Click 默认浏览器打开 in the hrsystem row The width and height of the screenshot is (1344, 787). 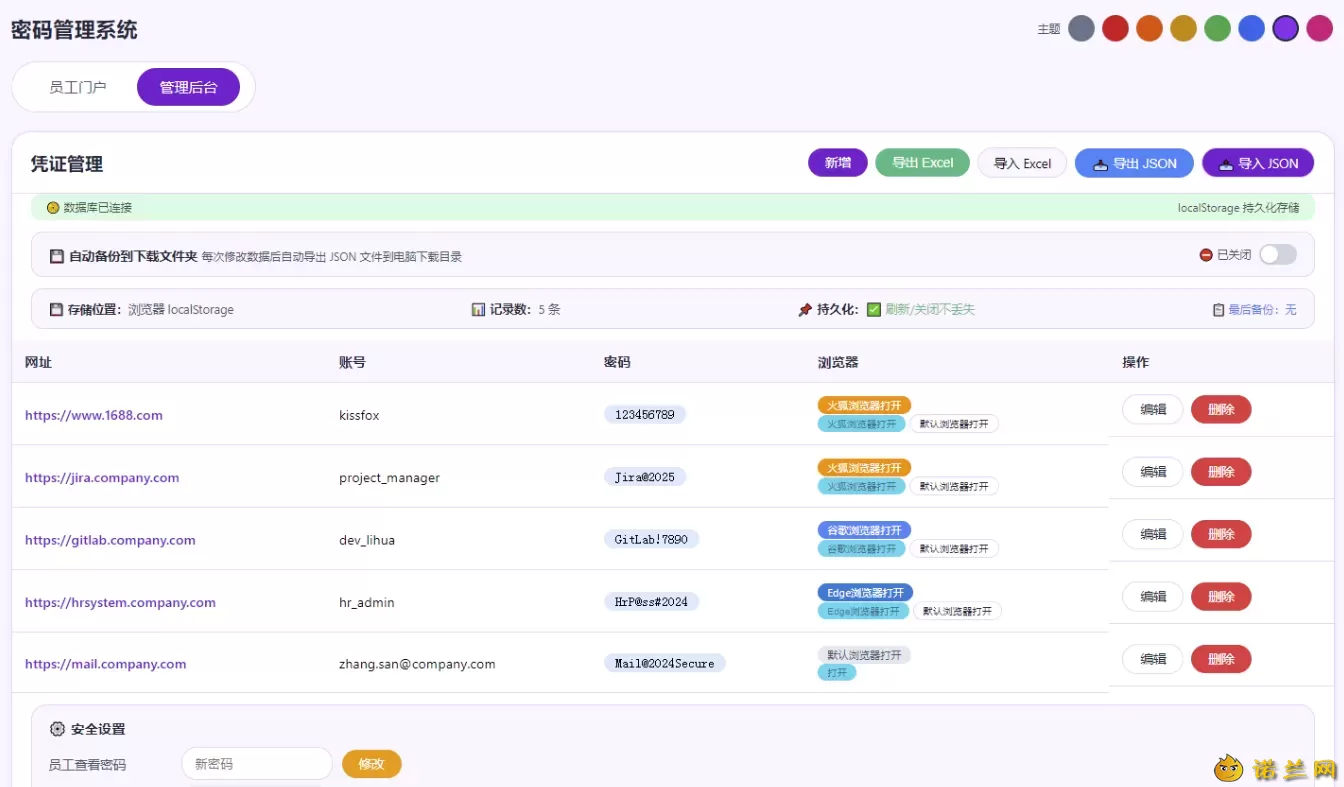957,611
